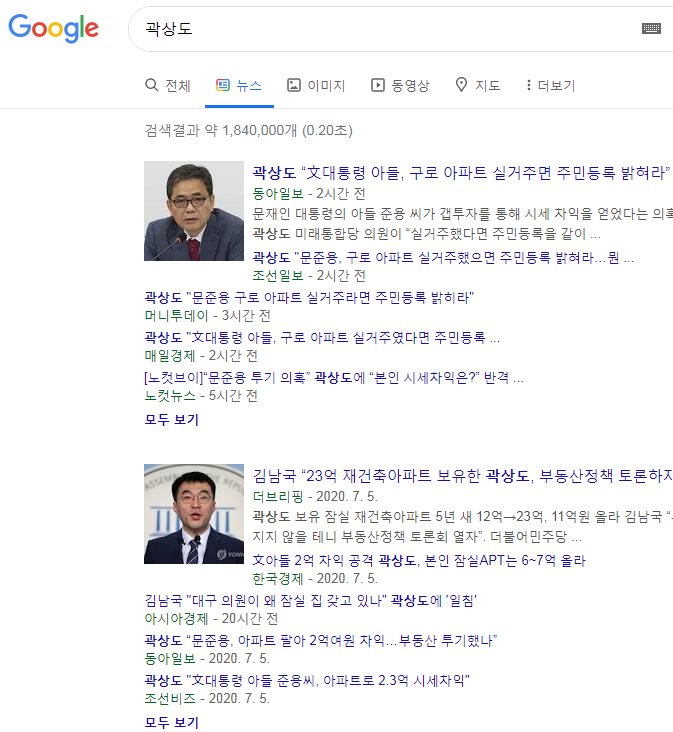Open 조선일보 headline 문준용, 구로 아파트 실거주했으면
This screenshot has height=732, width=673.
tap(443, 257)
